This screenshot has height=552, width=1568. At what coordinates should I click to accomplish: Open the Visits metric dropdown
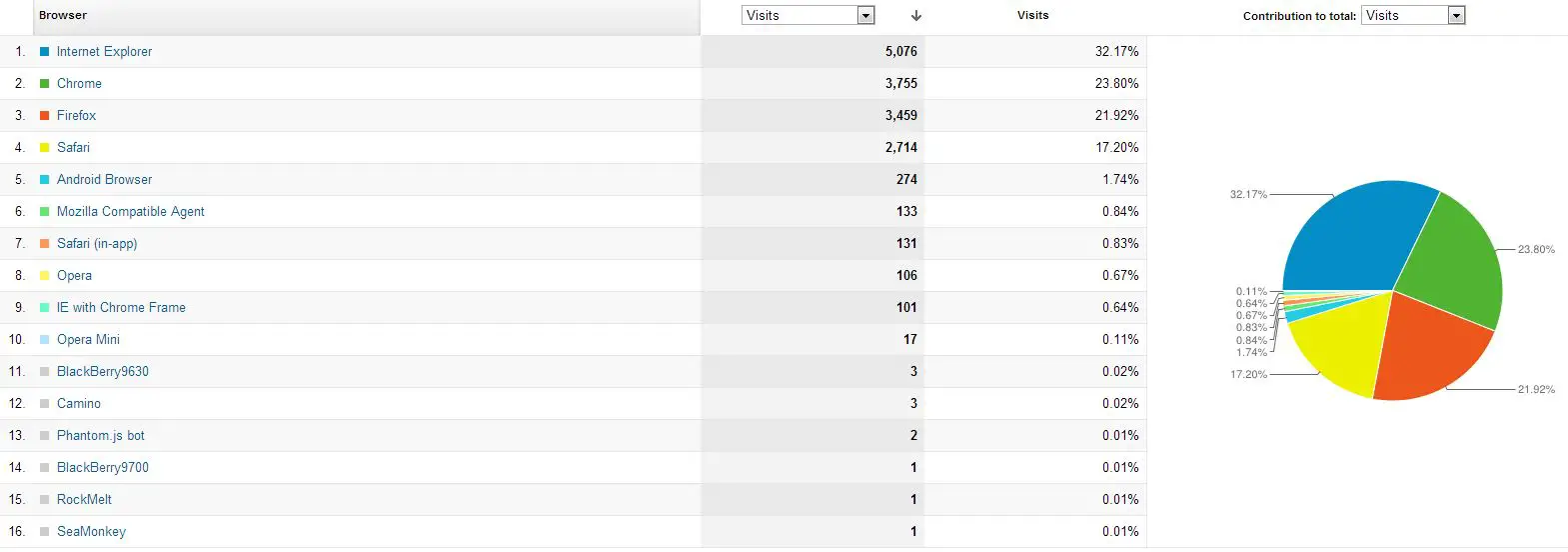click(808, 15)
